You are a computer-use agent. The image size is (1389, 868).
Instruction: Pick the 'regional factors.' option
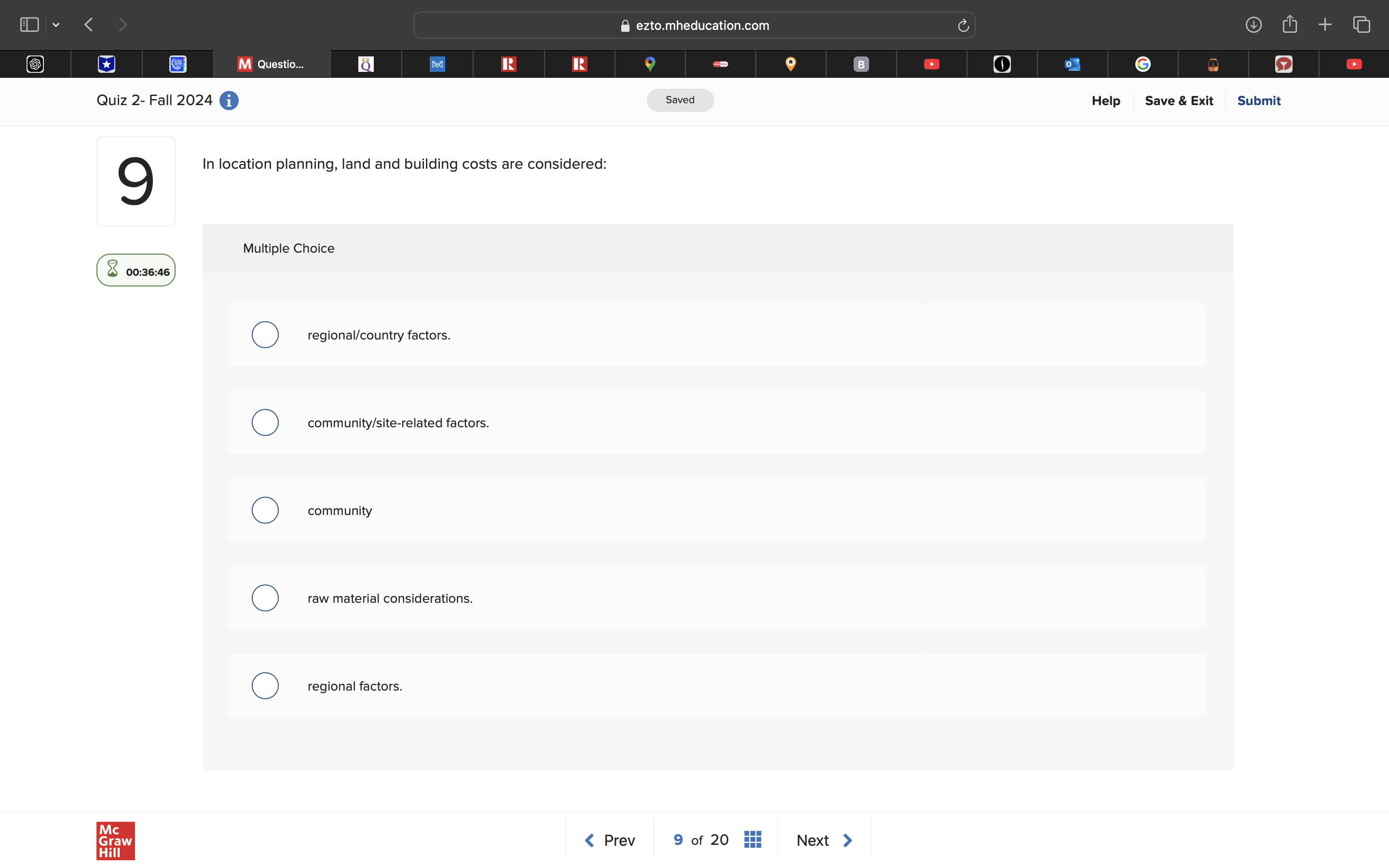(x=265, y=685)
